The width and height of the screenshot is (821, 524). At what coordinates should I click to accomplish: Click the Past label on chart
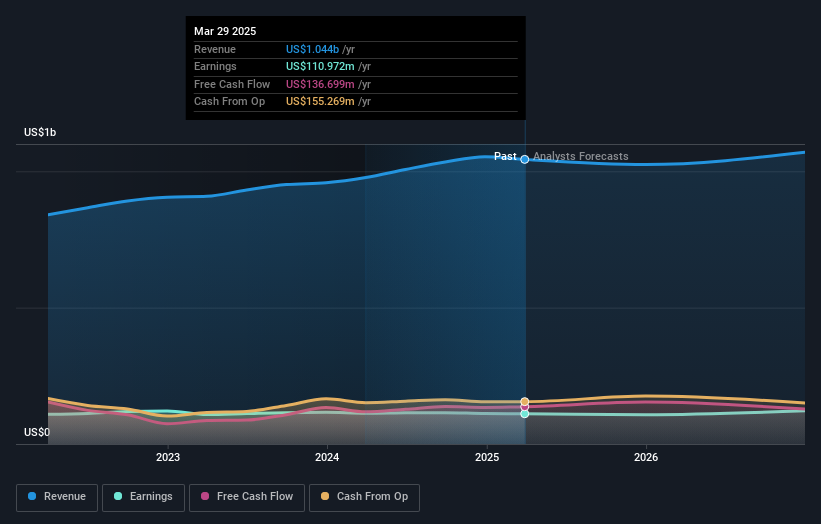[x=505, y=157]
